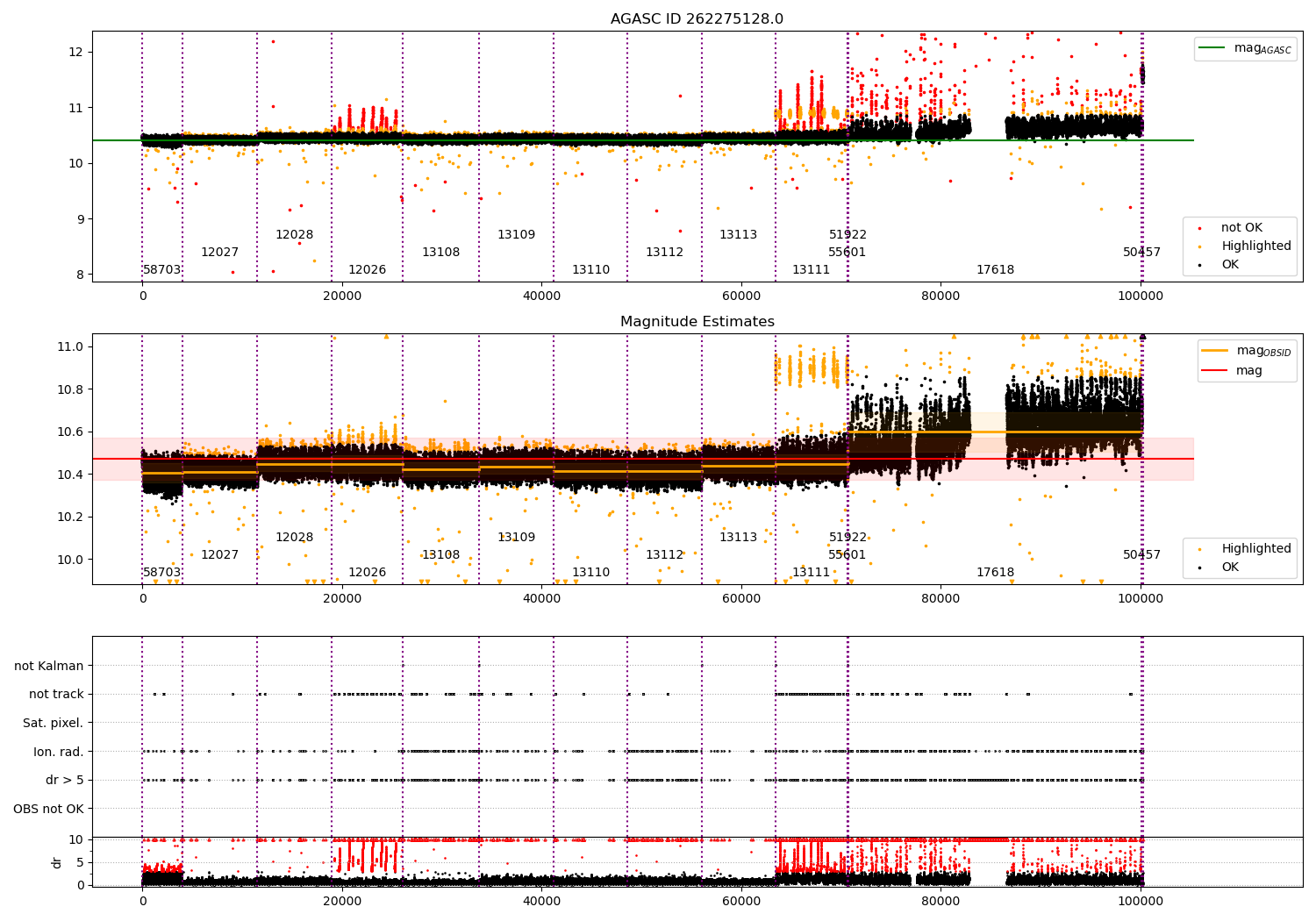The height and width of the screenshot is (921, 1316).
Task: Click OBSID label 13110 in Magnitude Estimates plot
Action: 590,572
